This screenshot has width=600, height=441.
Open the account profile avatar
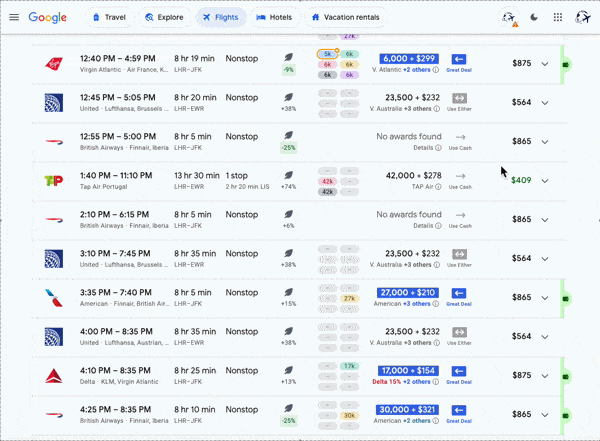pyautogui.click(x=582, y=17)
